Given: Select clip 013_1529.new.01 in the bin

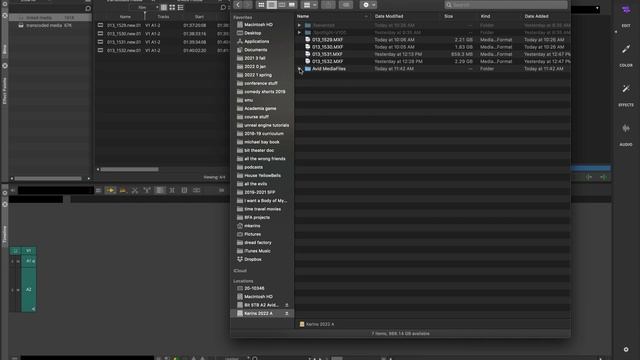Looking at the screenshot, I should tap(124, 25).
